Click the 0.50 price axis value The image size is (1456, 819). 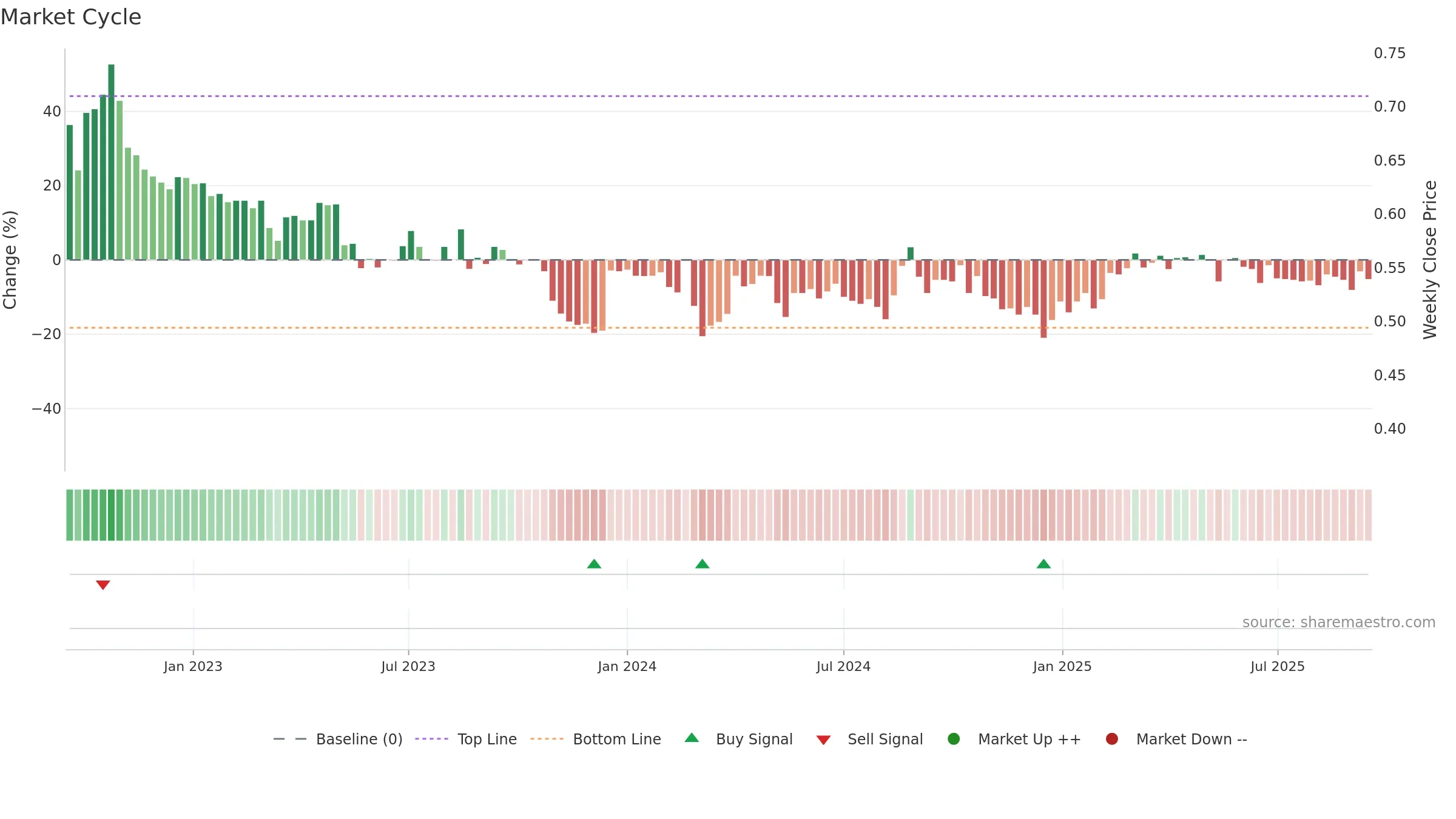[x=1390, y=322]
